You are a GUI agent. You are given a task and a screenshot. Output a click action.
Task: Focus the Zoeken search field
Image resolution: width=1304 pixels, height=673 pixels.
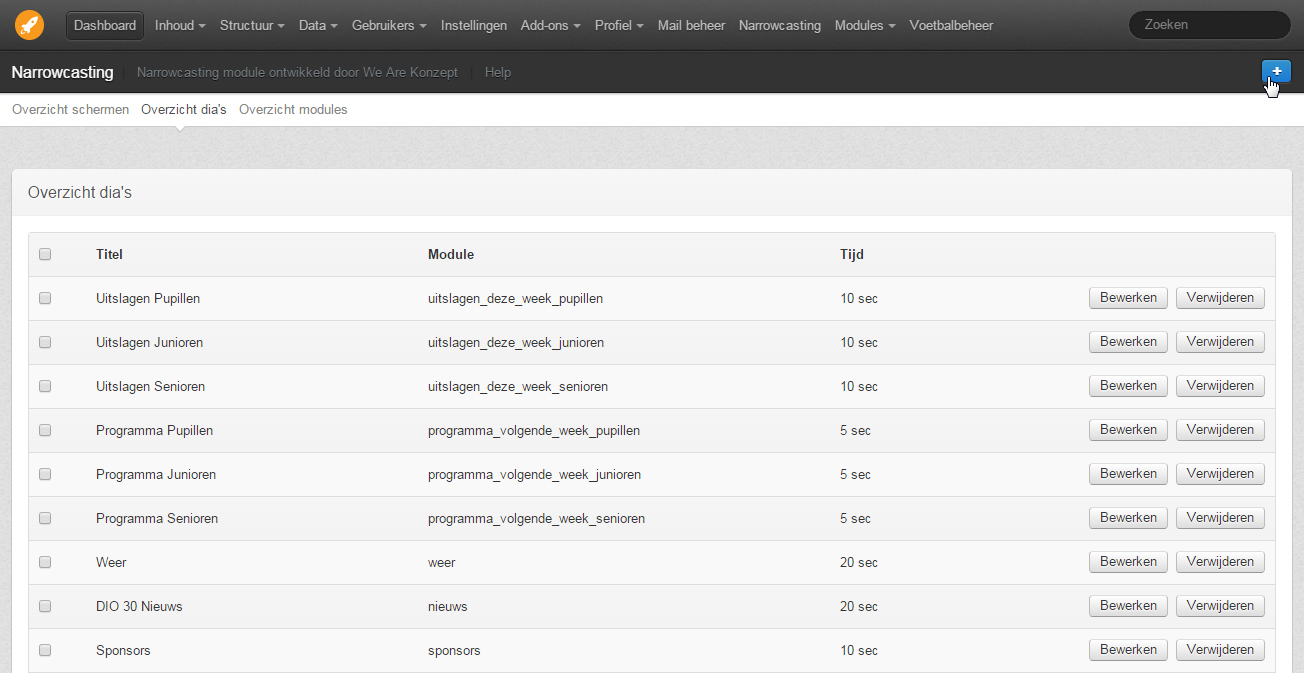click(1209, 25)
